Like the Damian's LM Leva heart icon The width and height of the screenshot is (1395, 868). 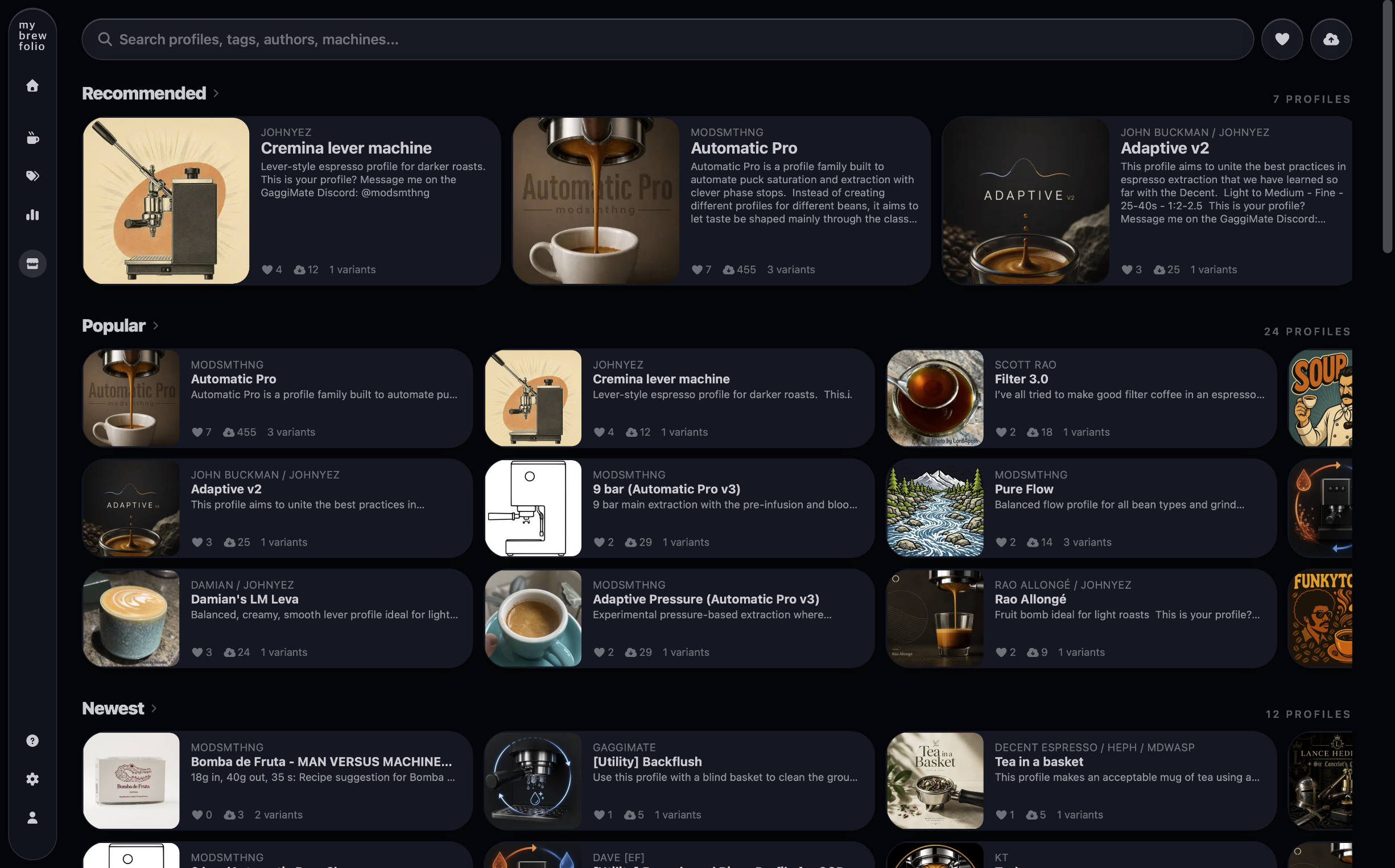197,653
